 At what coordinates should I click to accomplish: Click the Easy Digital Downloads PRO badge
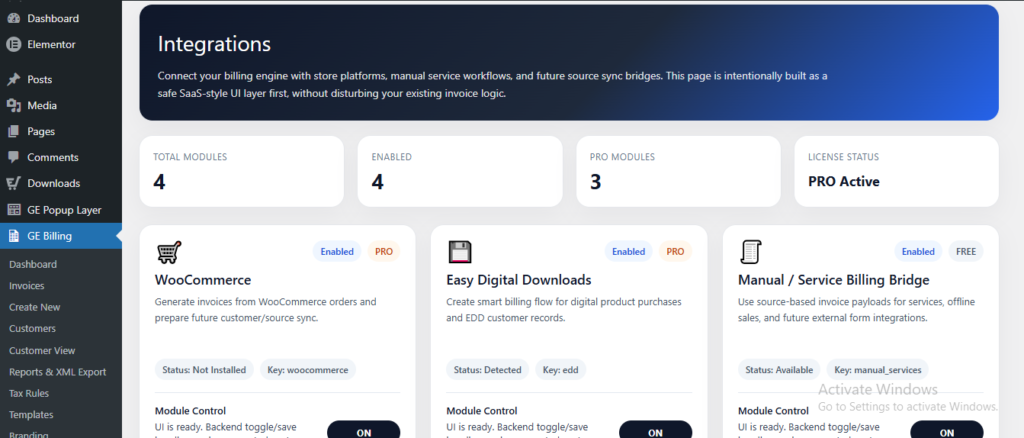pos(675,251)
